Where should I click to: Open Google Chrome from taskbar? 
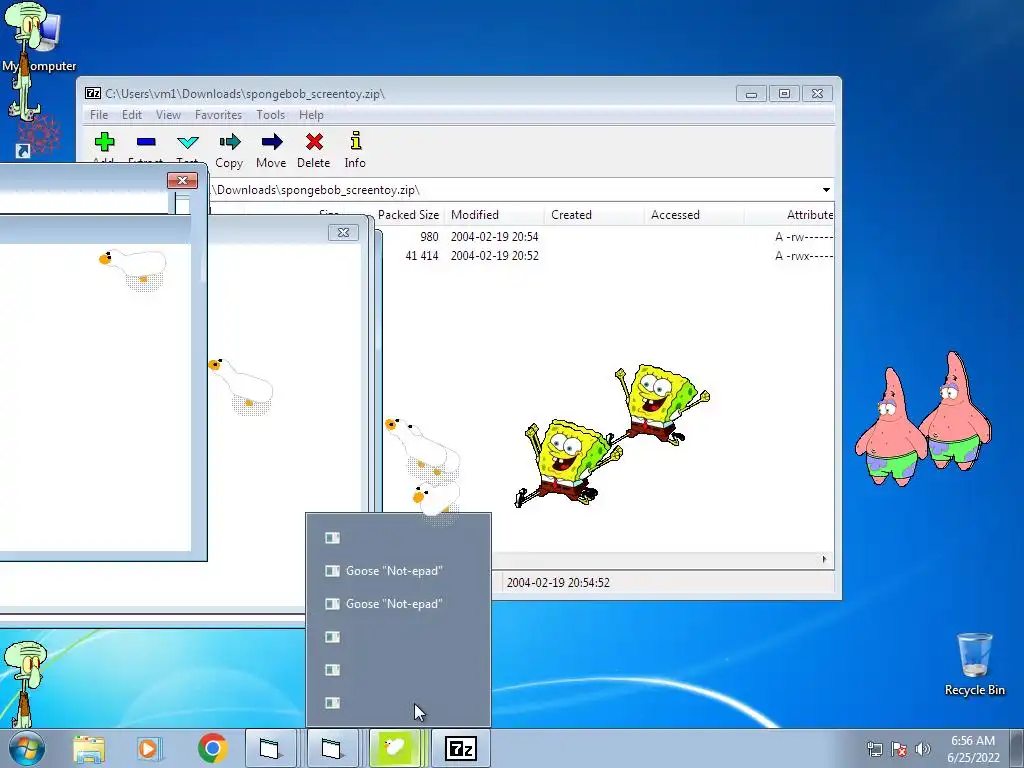(212, 748)
